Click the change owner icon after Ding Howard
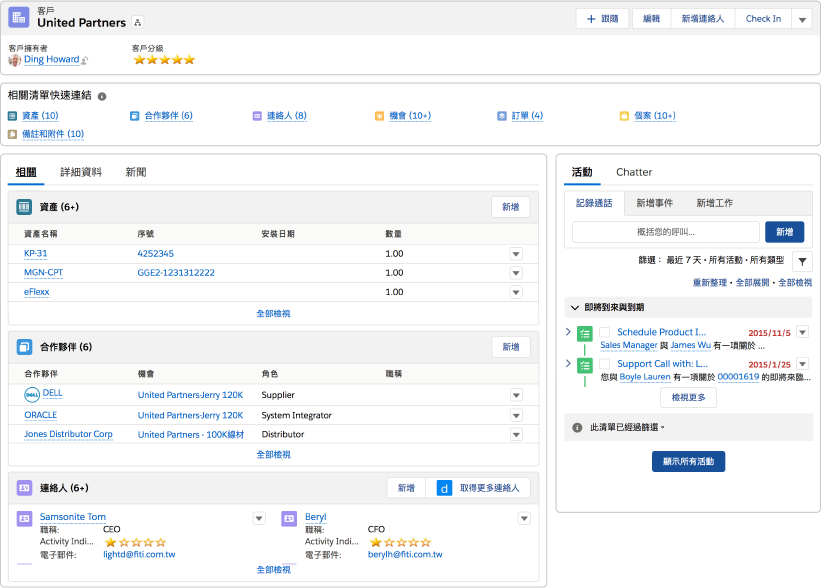Image resolution: width=821 pixels, height=588 pixels. point(85,61)
